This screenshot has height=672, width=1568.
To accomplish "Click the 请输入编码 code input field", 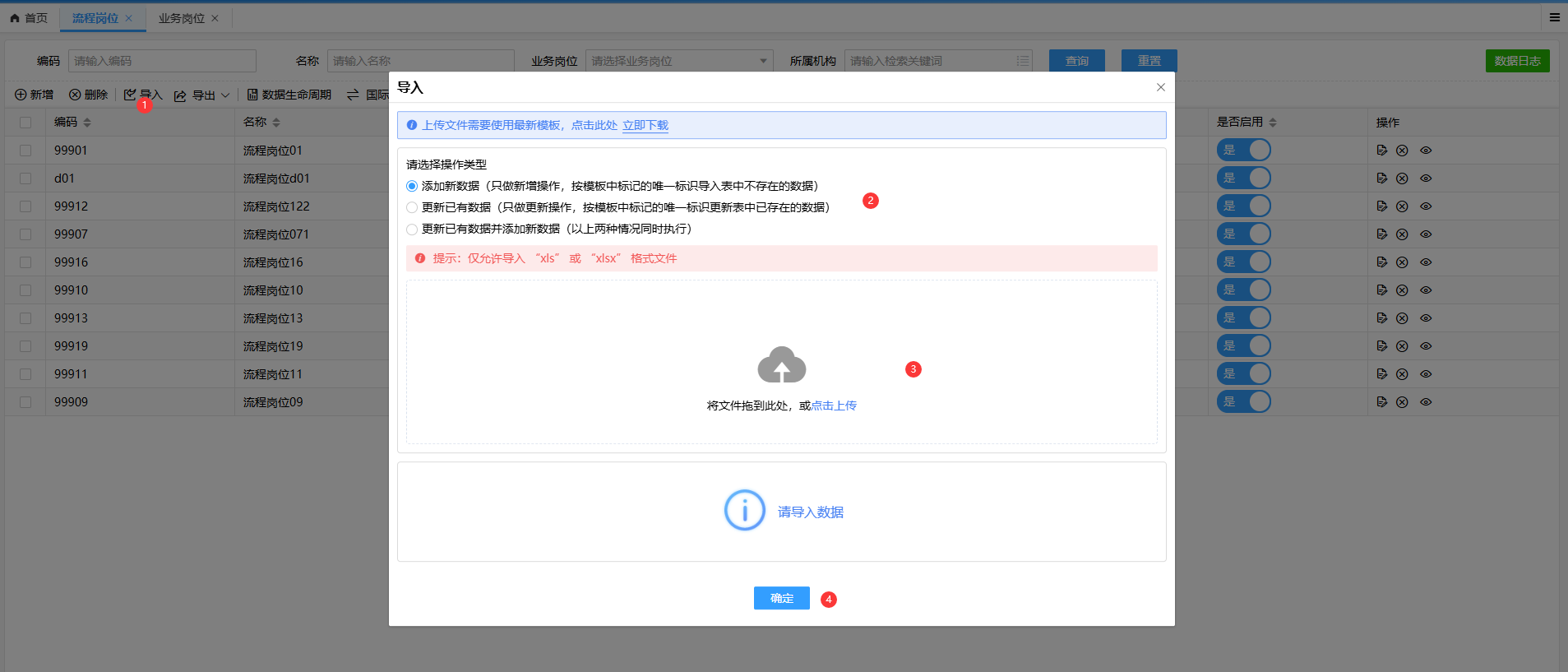I will click(x=162, y=61).
